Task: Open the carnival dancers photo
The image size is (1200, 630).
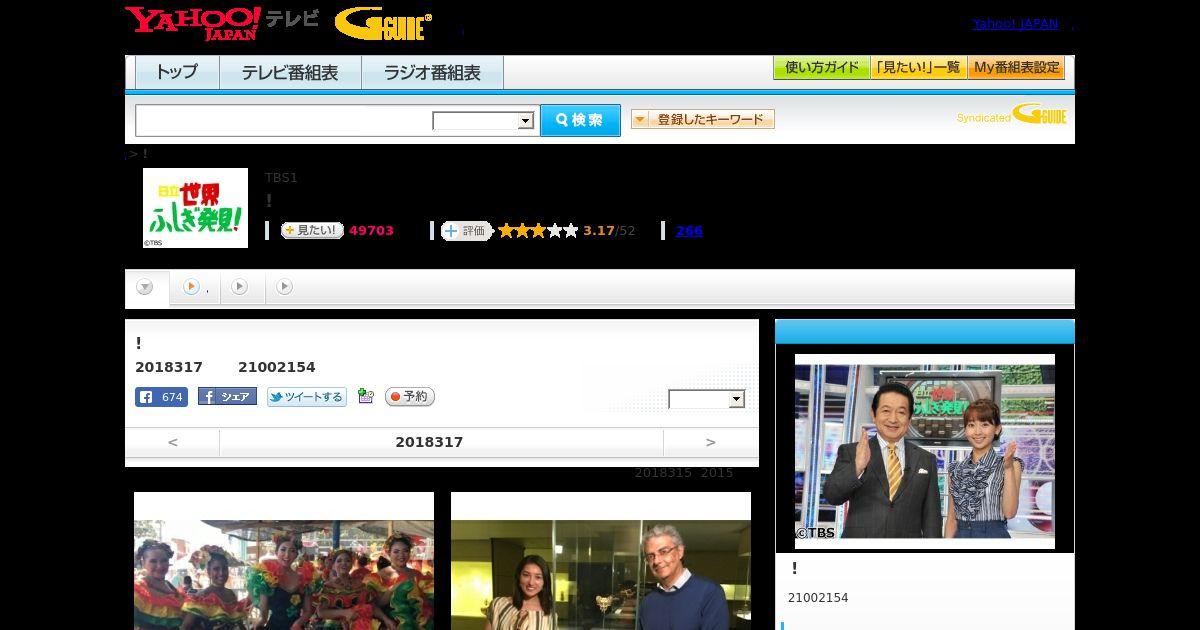Action: [x=284, y=561]
